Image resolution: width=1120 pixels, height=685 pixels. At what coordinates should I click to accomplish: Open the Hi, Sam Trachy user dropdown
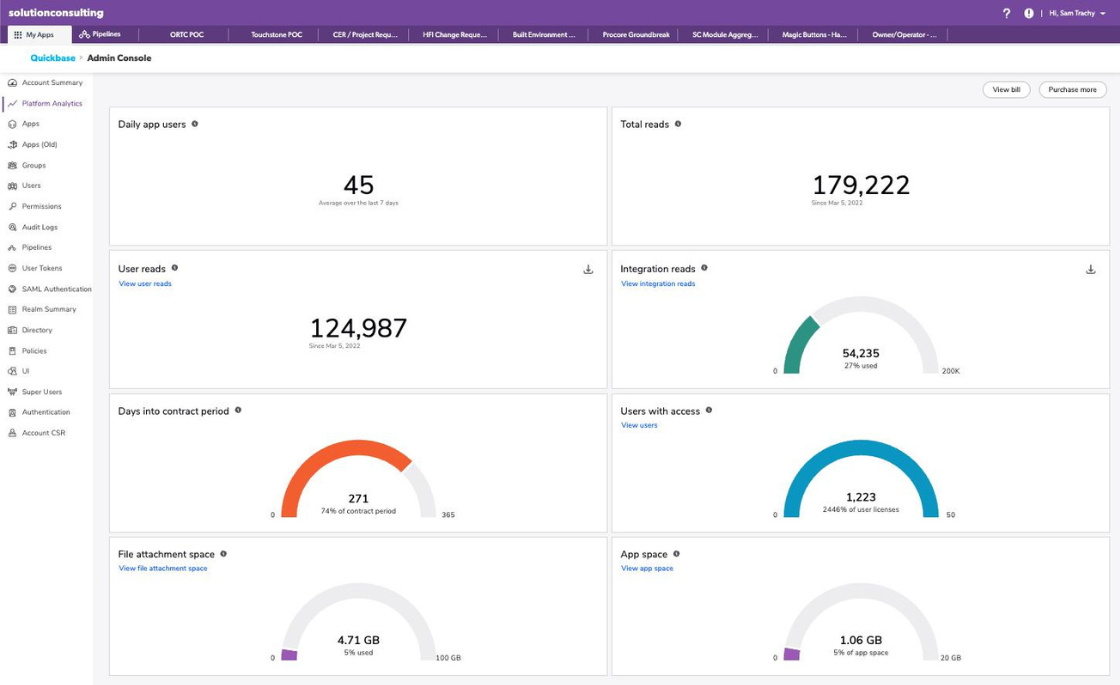(1077, 13)
